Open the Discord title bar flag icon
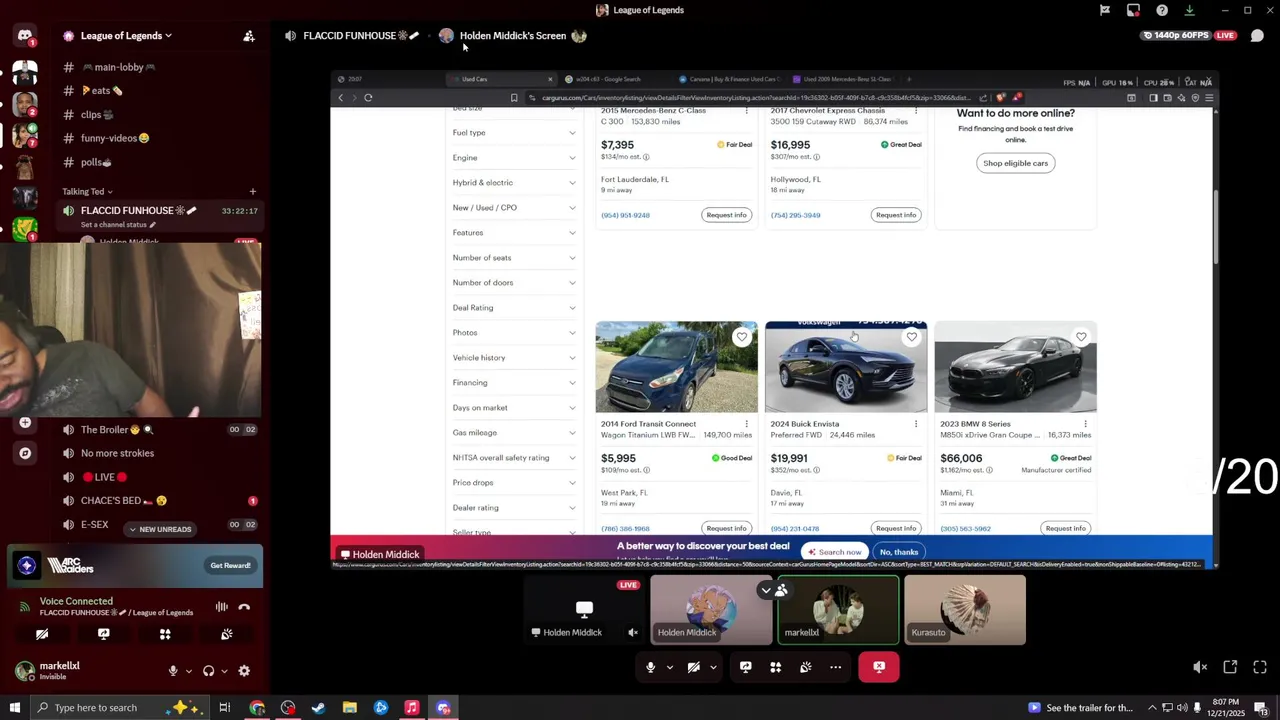 click(x=1105, y=10)
